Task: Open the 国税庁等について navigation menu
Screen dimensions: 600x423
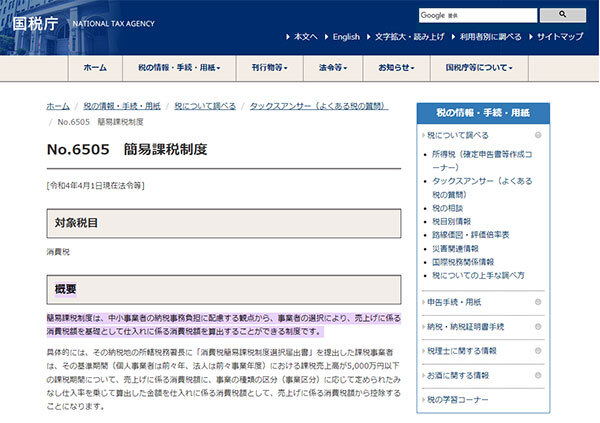Action: coord(478,67)
